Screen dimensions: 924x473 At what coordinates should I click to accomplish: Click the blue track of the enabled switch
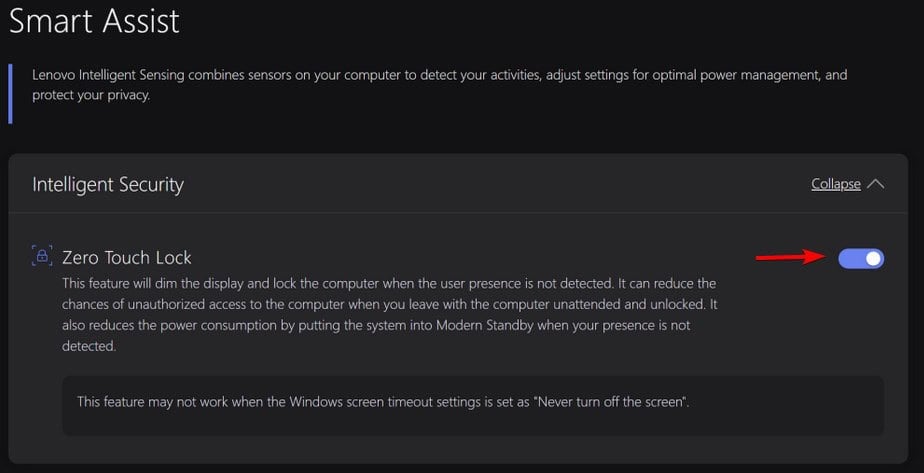pyautogui.click(x=851, y=259)
